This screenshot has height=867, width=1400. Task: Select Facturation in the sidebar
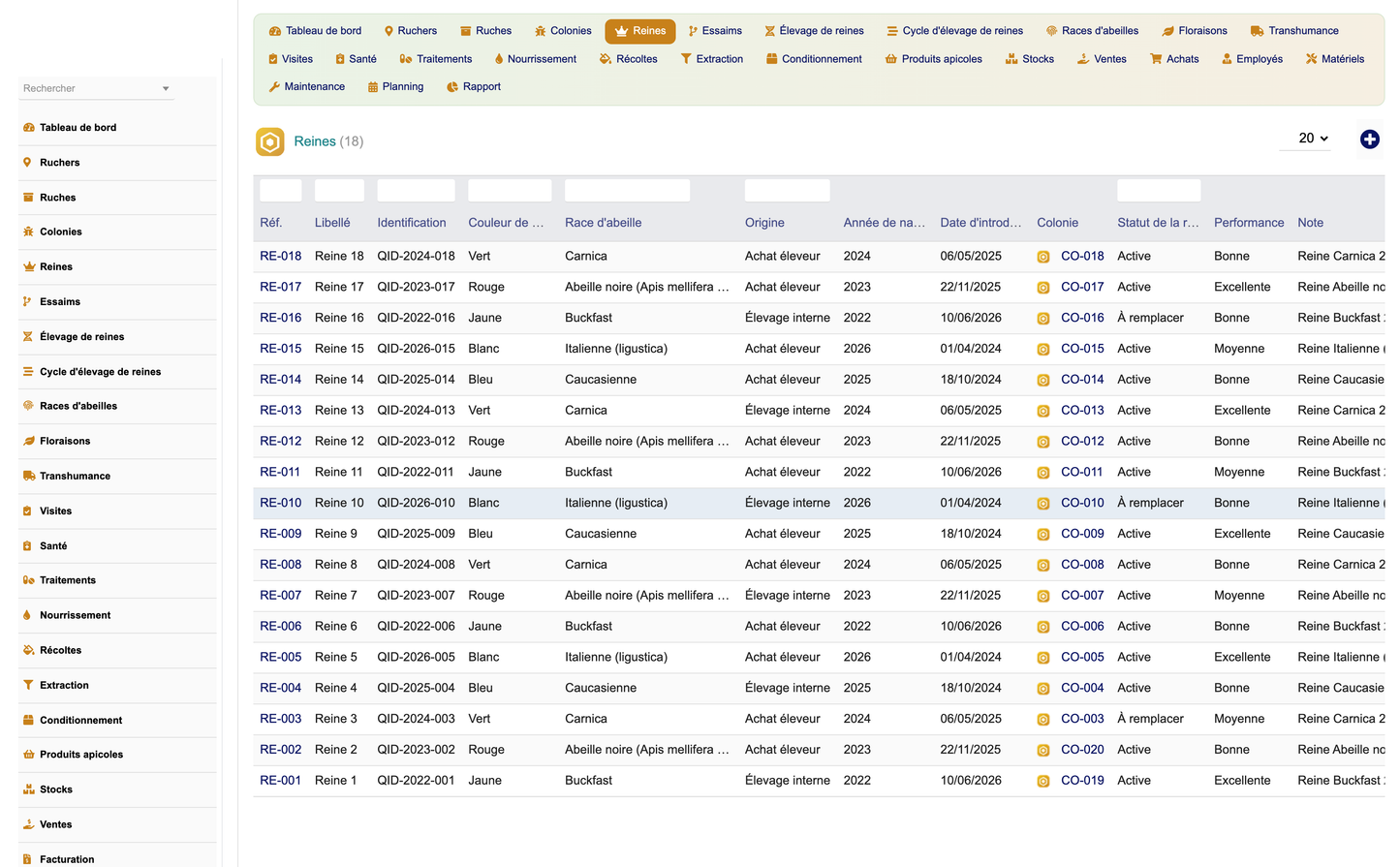[x=67, y=859]
